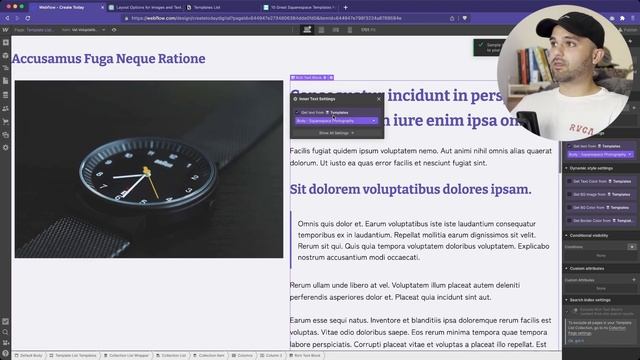
Task: Click the browser share icon
Action: pos(452,18)
